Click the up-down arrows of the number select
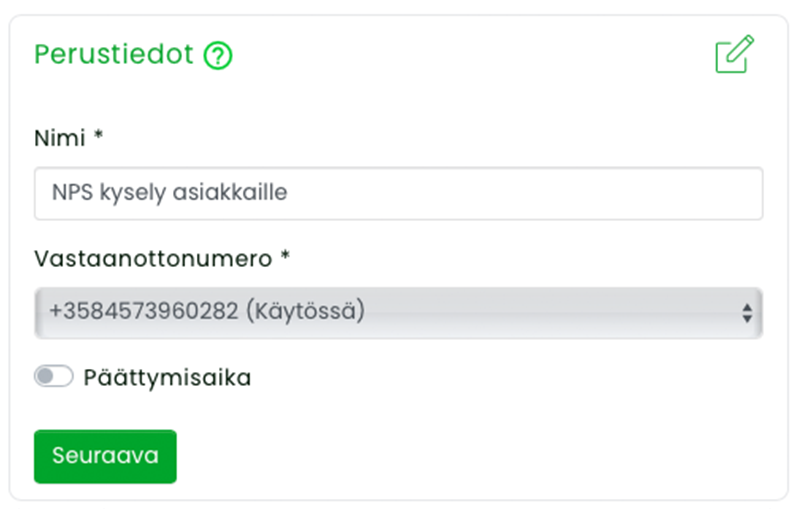800x509 pixels. pos(747,313)
